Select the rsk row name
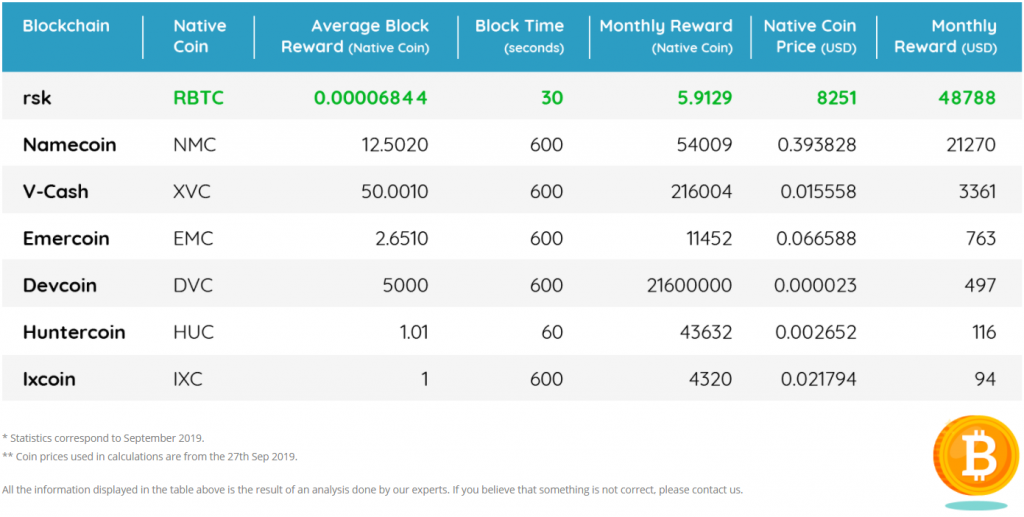This screenshot has height=517, width=1024. 37,98
